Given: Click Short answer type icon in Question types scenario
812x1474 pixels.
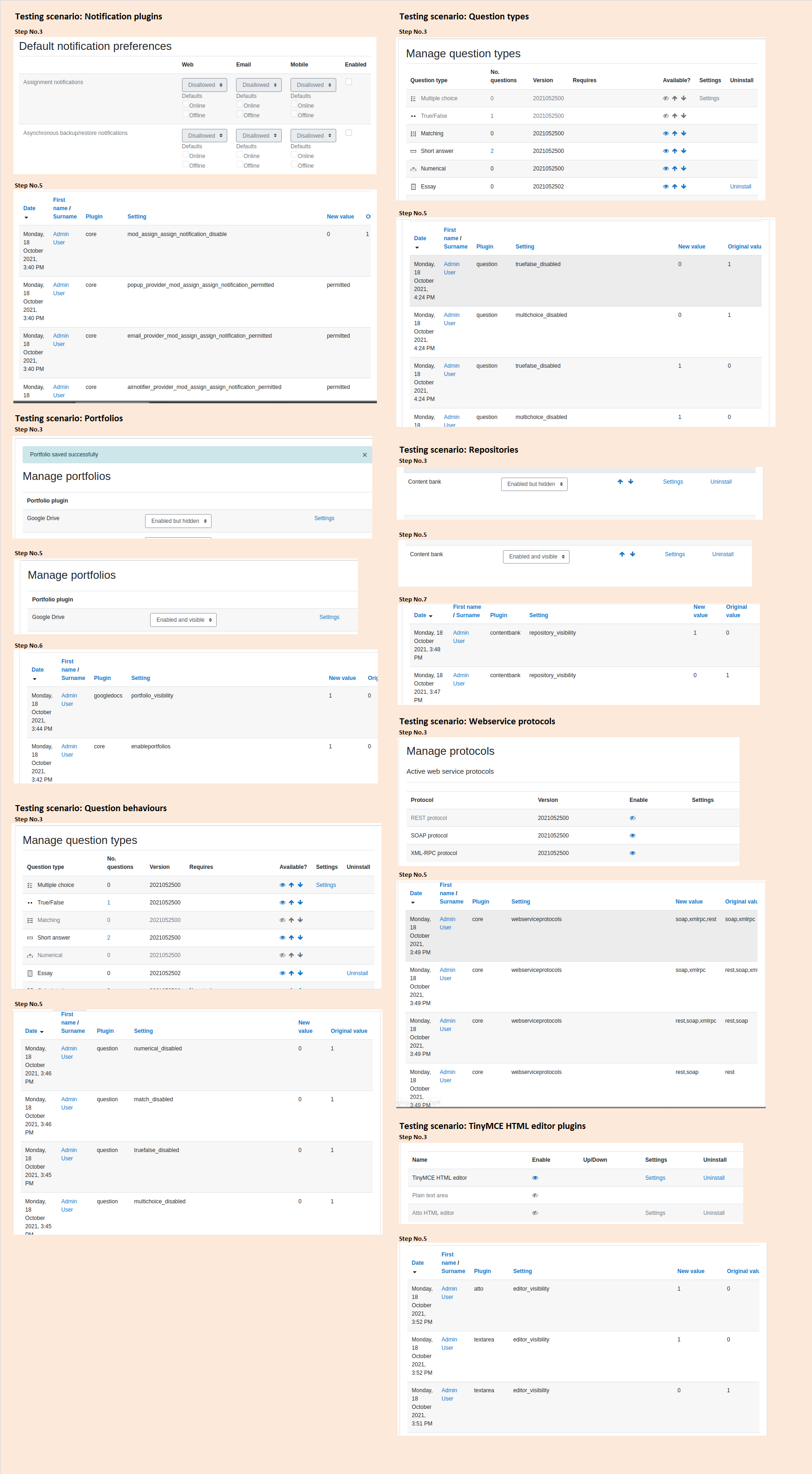Looking at the screenshot, I should [414, 151].
